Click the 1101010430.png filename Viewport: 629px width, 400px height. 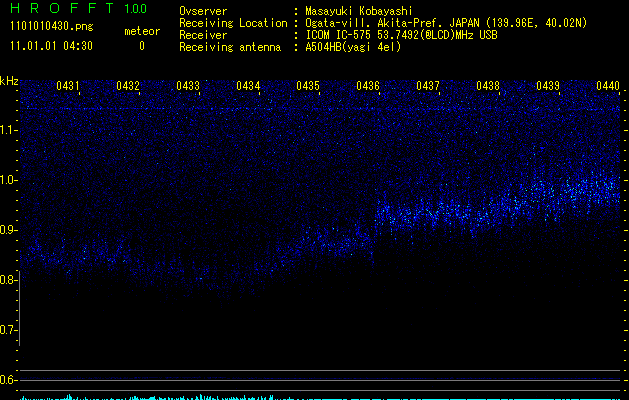click(x=50, y=27)
